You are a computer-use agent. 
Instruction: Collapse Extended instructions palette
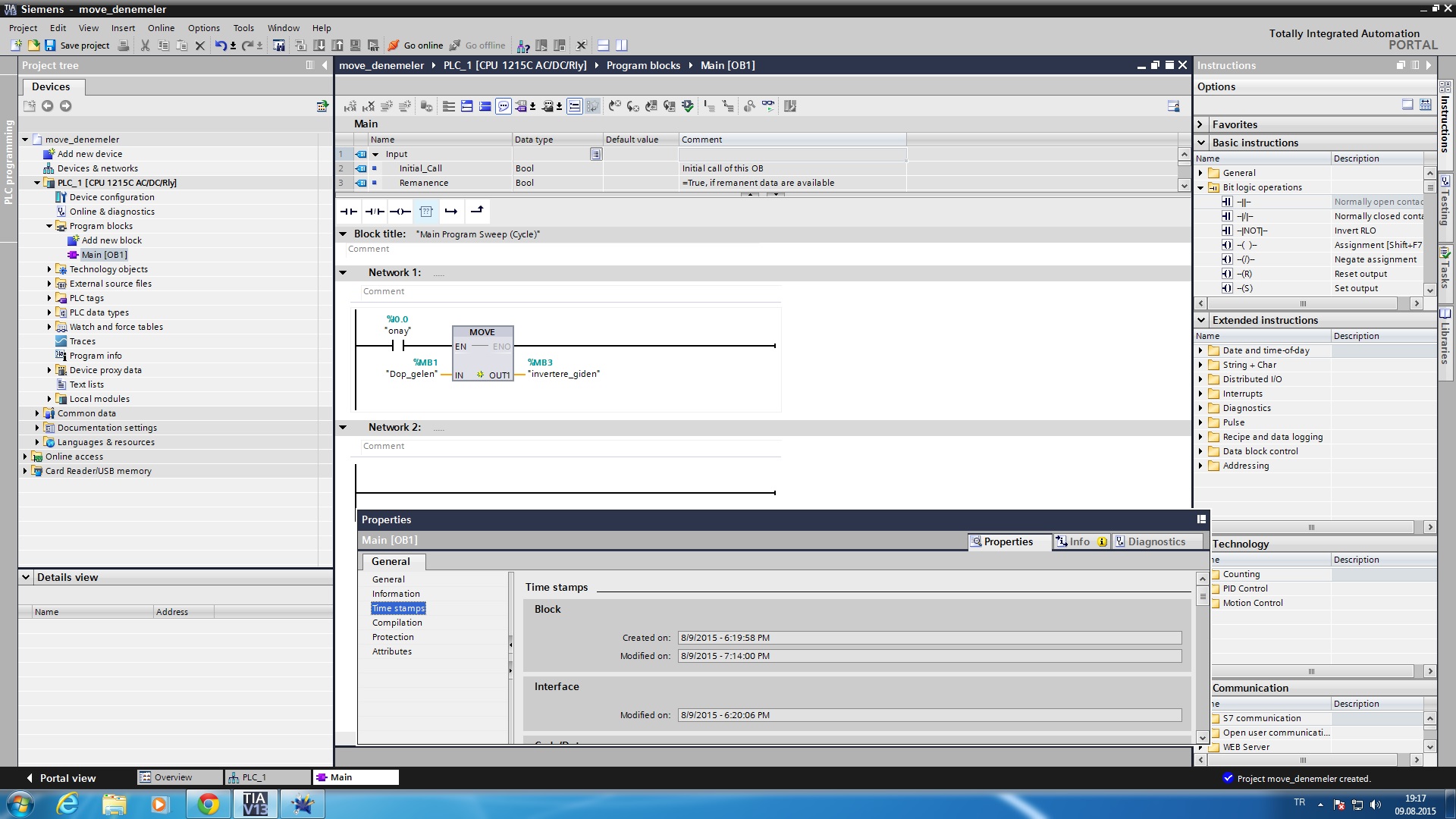1201,320
